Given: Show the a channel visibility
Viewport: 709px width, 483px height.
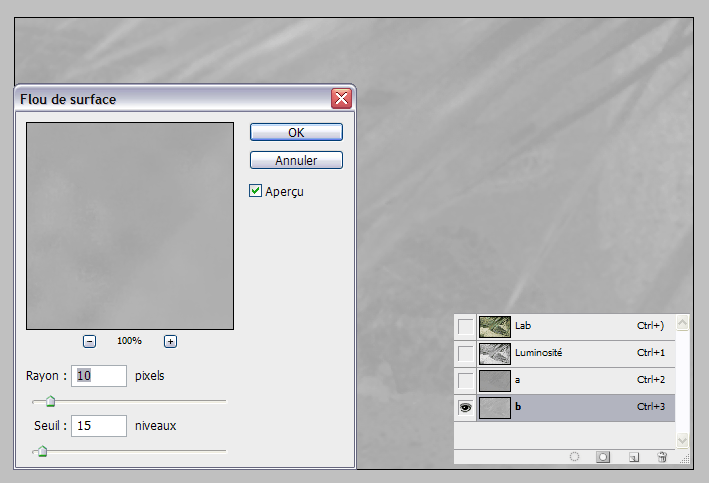Looking at the screenshot, I should click(465, 380).
